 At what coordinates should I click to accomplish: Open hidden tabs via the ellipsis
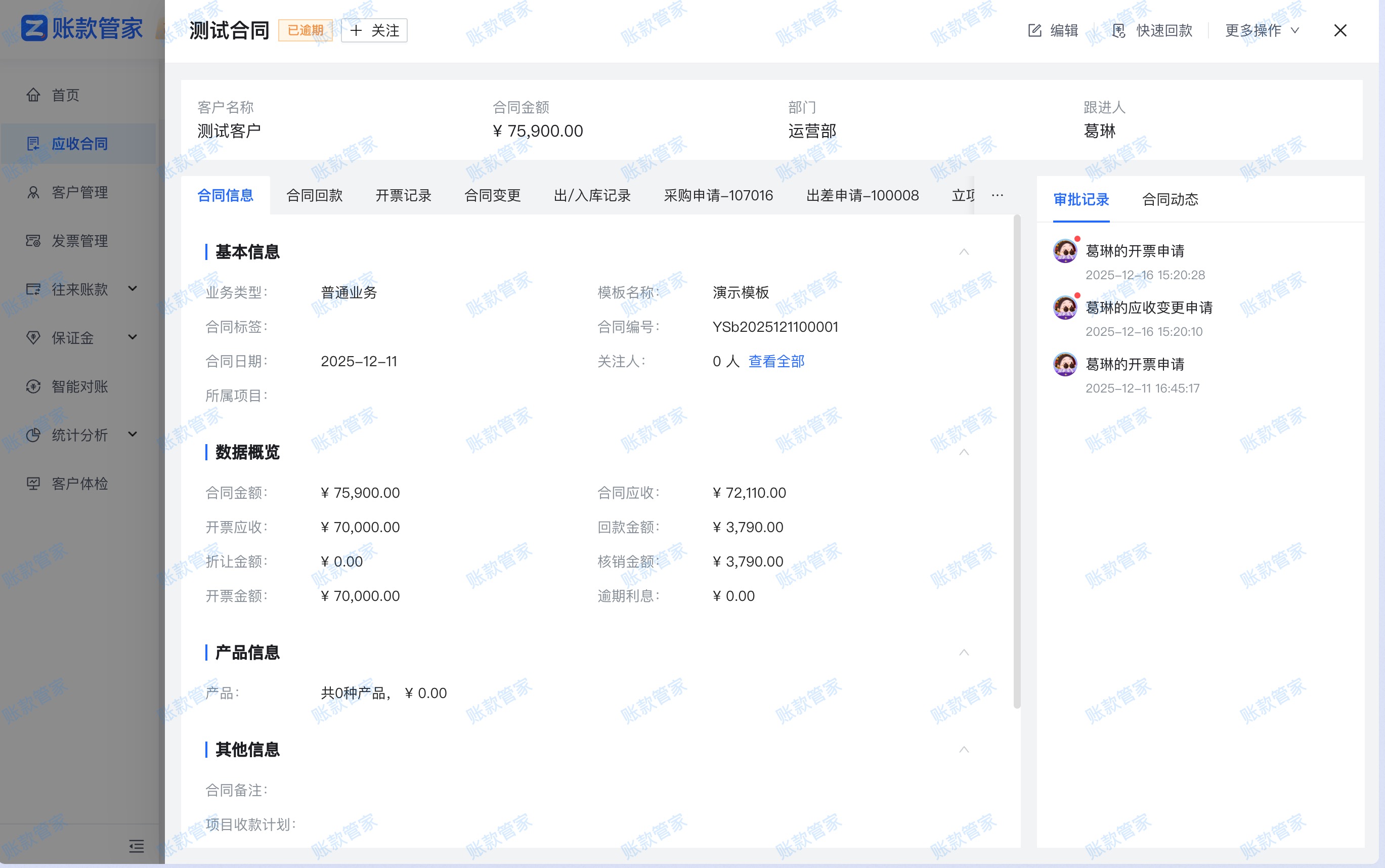(997, 195)
